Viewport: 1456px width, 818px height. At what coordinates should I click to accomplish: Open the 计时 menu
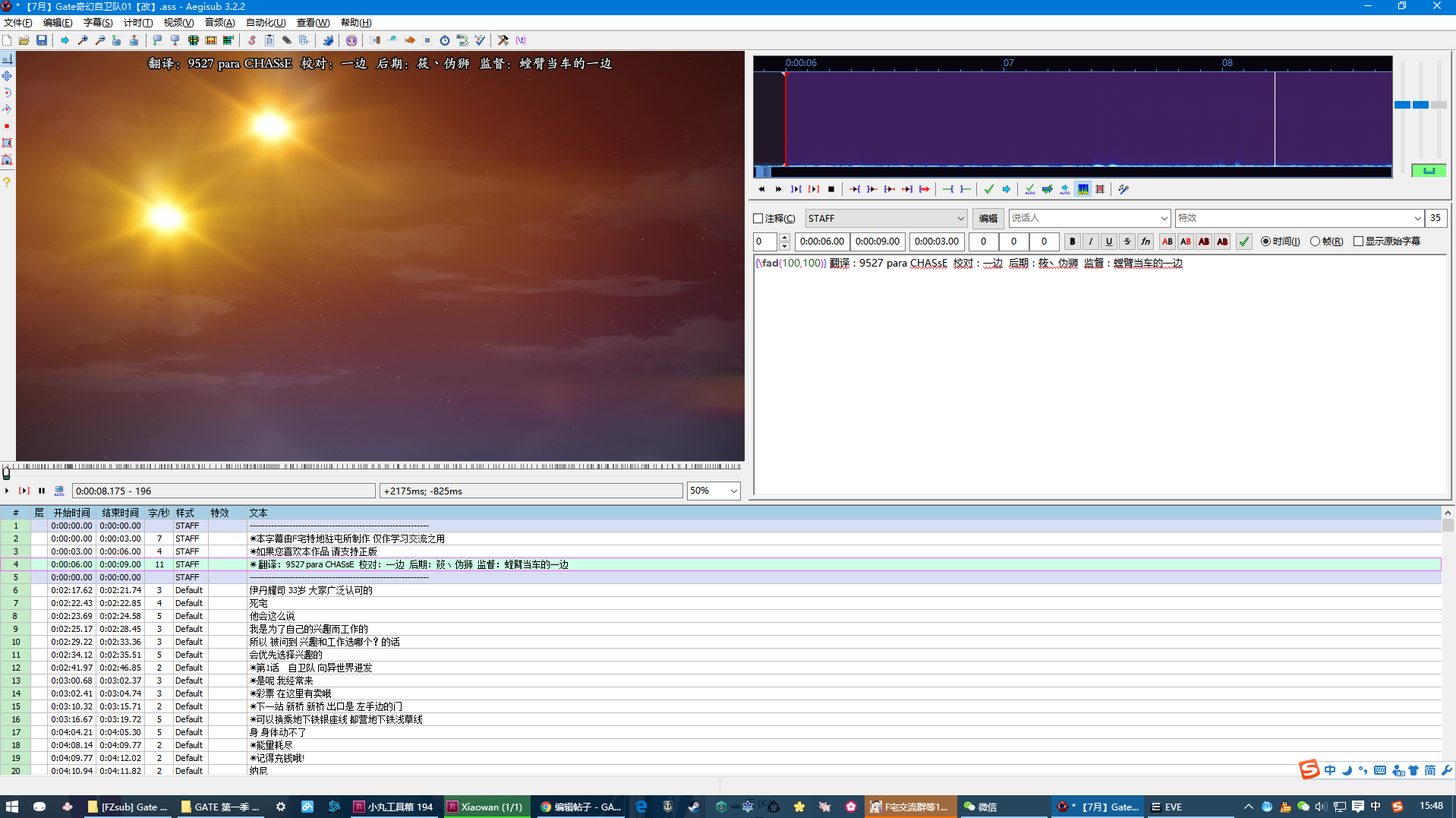pyautogui.click(x=138, y=23)
